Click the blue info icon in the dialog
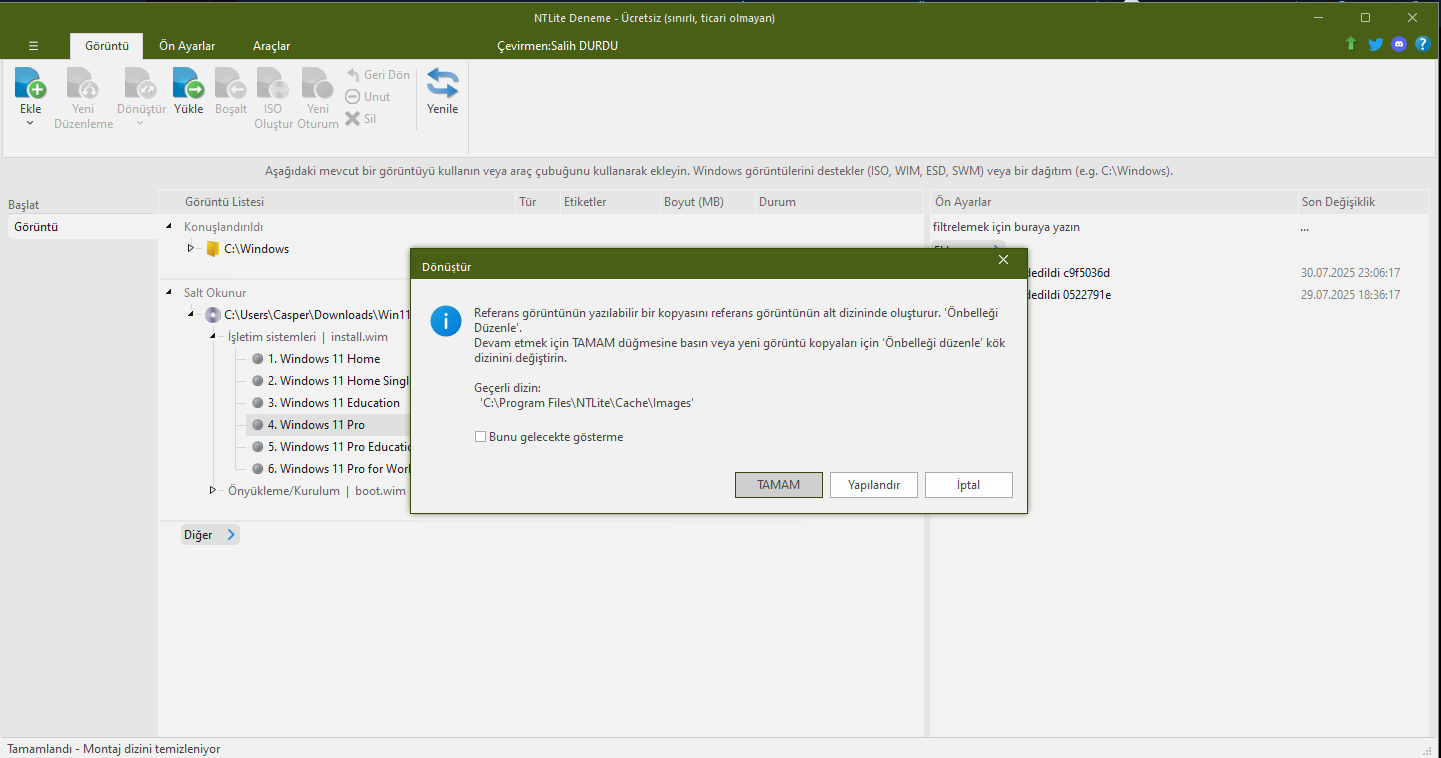This screenshot has width=1441, height=758. coord(445,321)
